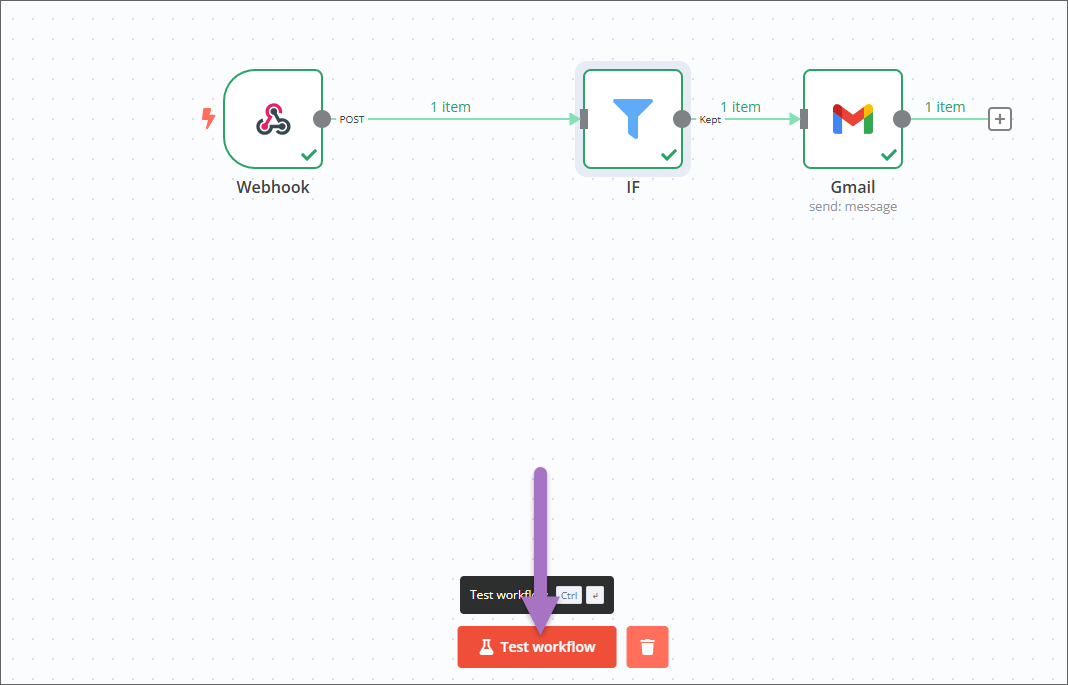
Task: Select the IF filter node
Action: 632,119
